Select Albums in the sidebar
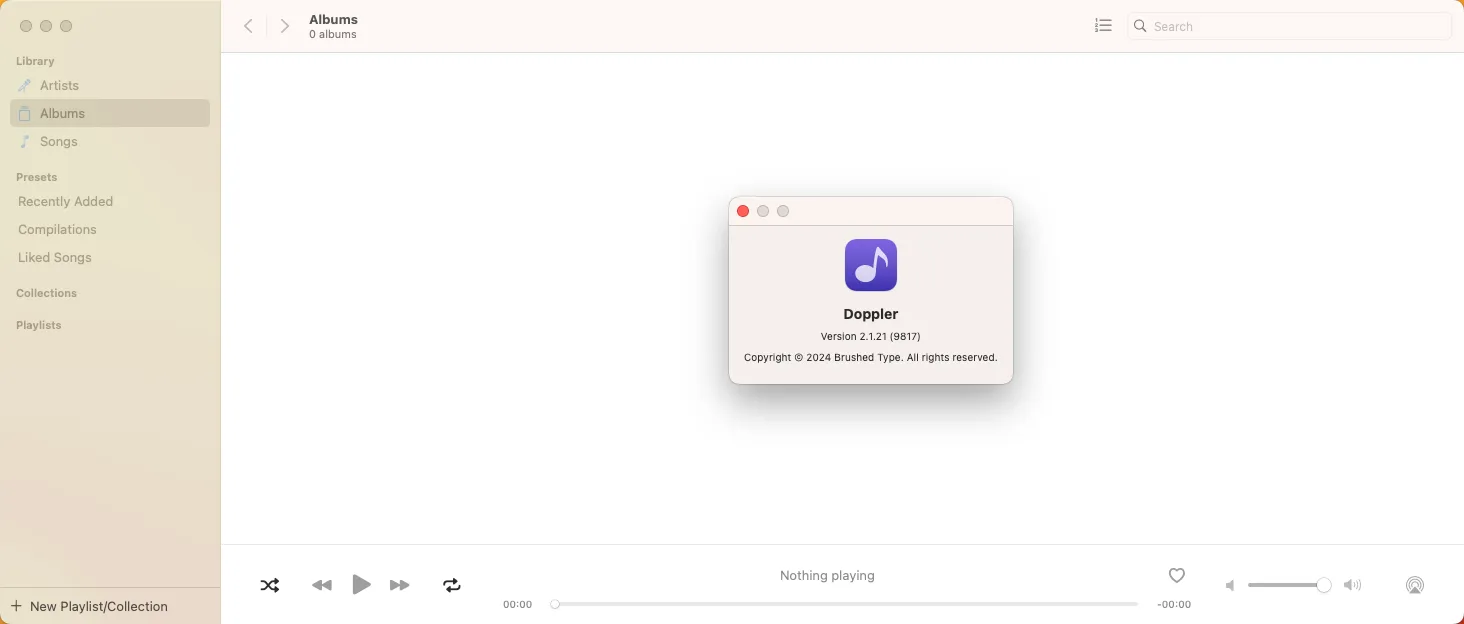The image size is (1464, 624). click(x=110, y=113)
